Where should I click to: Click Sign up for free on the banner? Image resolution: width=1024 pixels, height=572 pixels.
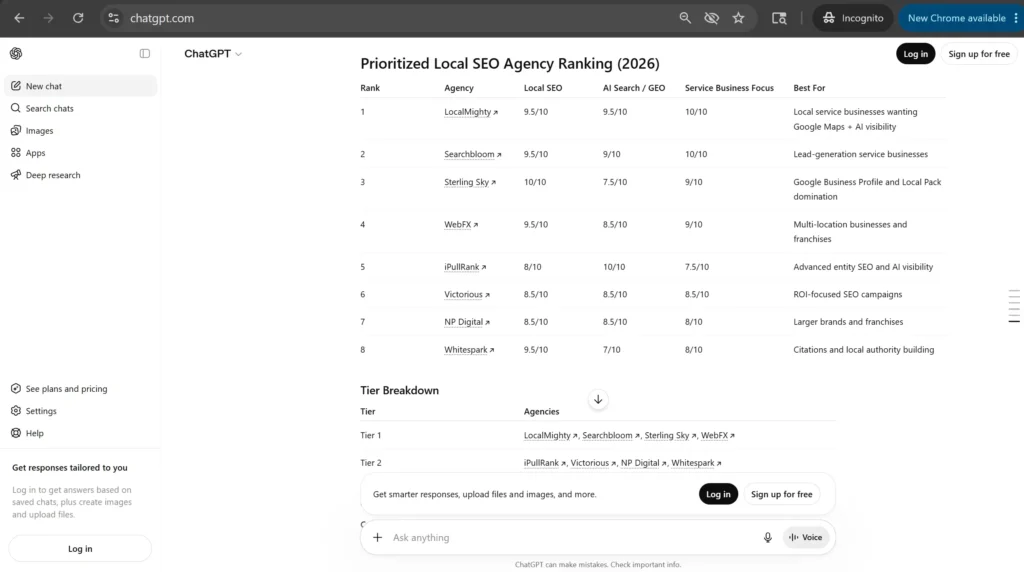[x=781, y=494]
